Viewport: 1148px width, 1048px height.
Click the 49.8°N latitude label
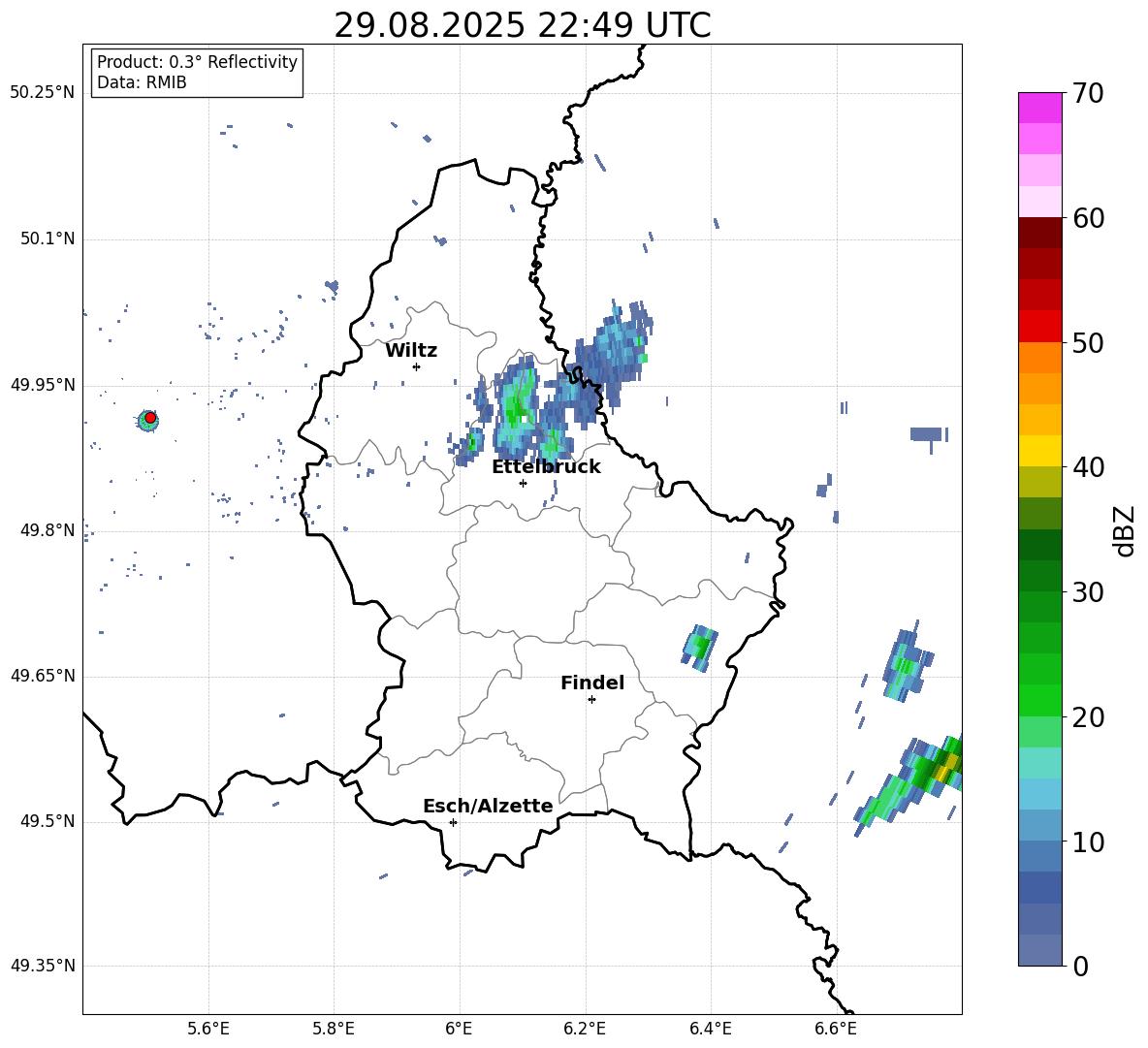(47, 530)
